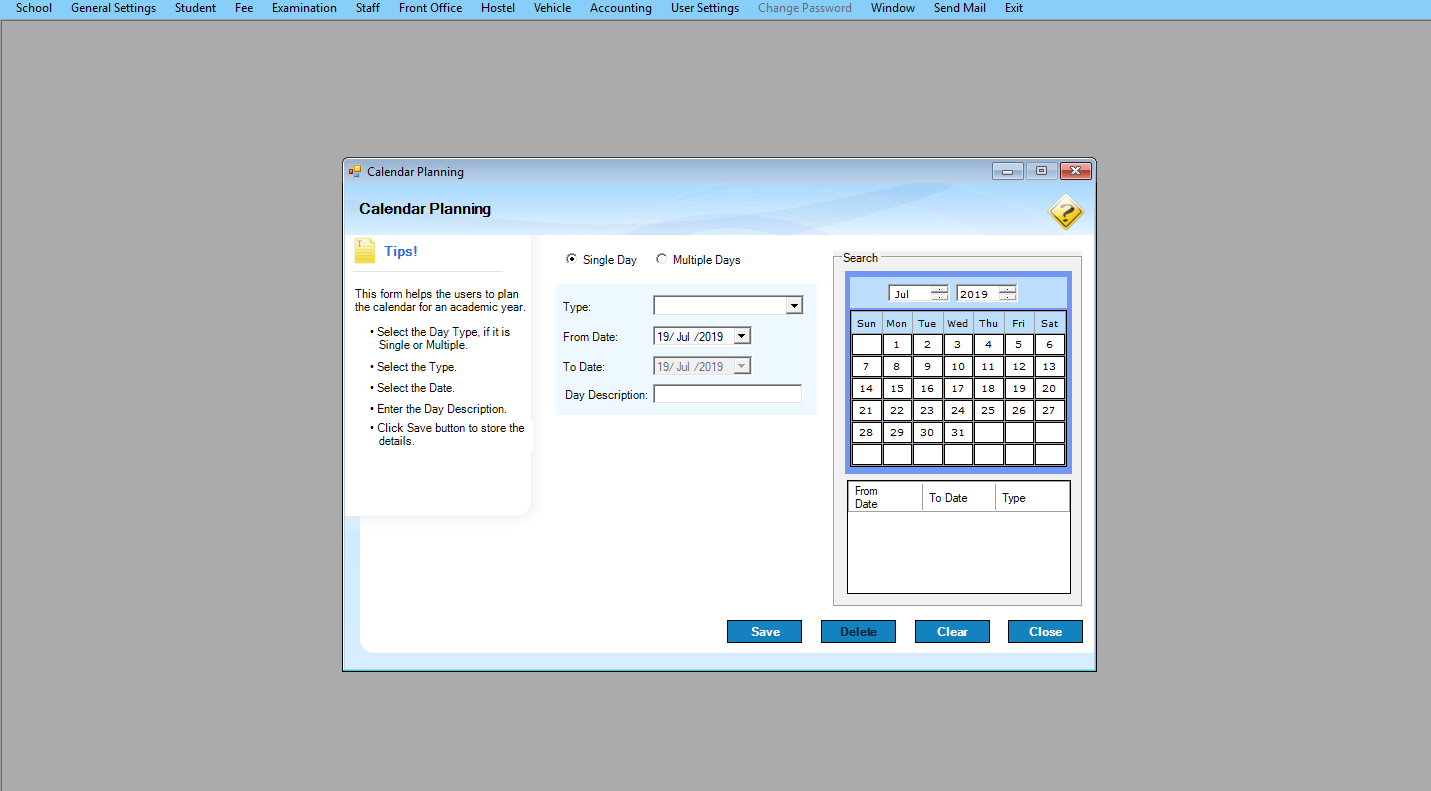Open the Front Office menu
Screen dimensions: 1431x791
pos(430,8)
